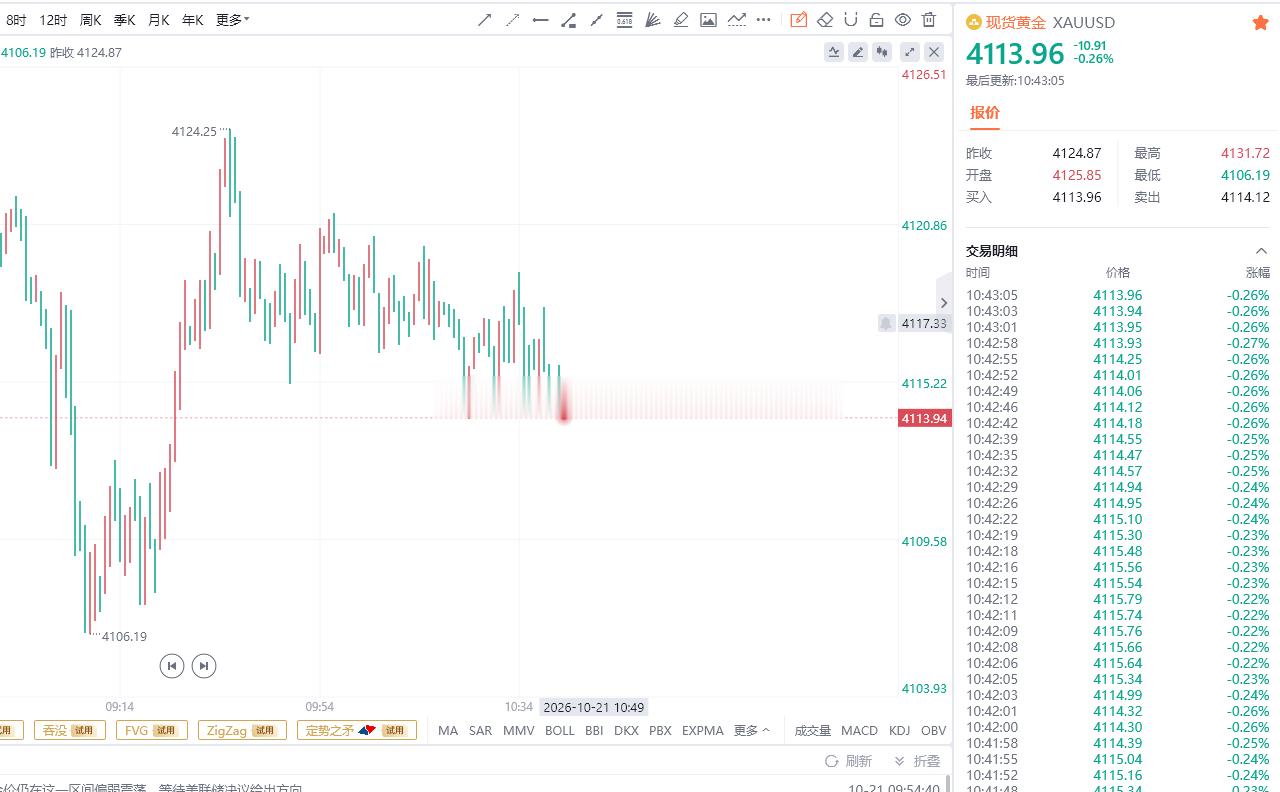
Task: Select the solid arrow line drawing tool
Action: pyautogui.click(x=485, y=20)
